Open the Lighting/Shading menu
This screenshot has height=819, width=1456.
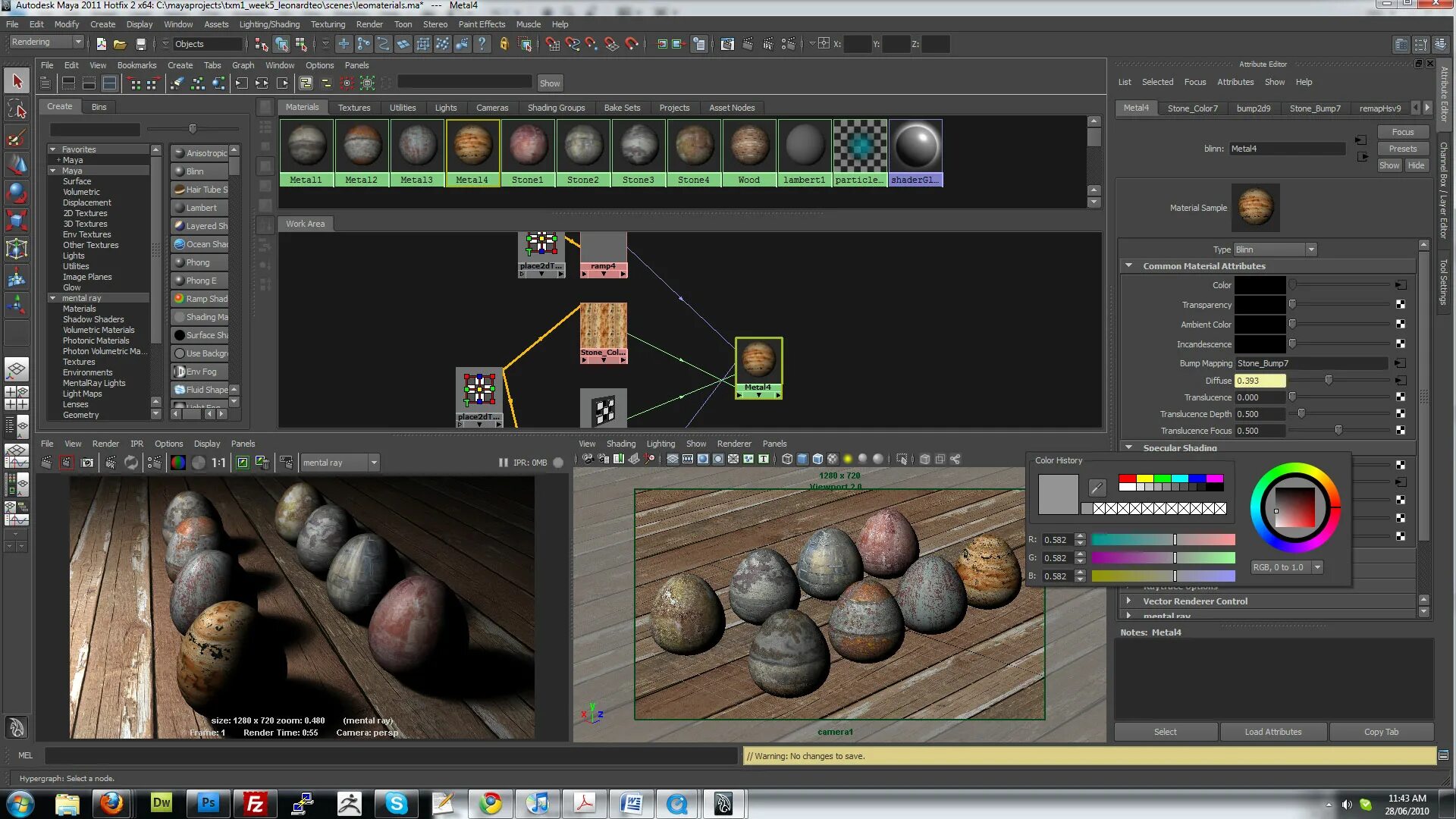point(269,24)
